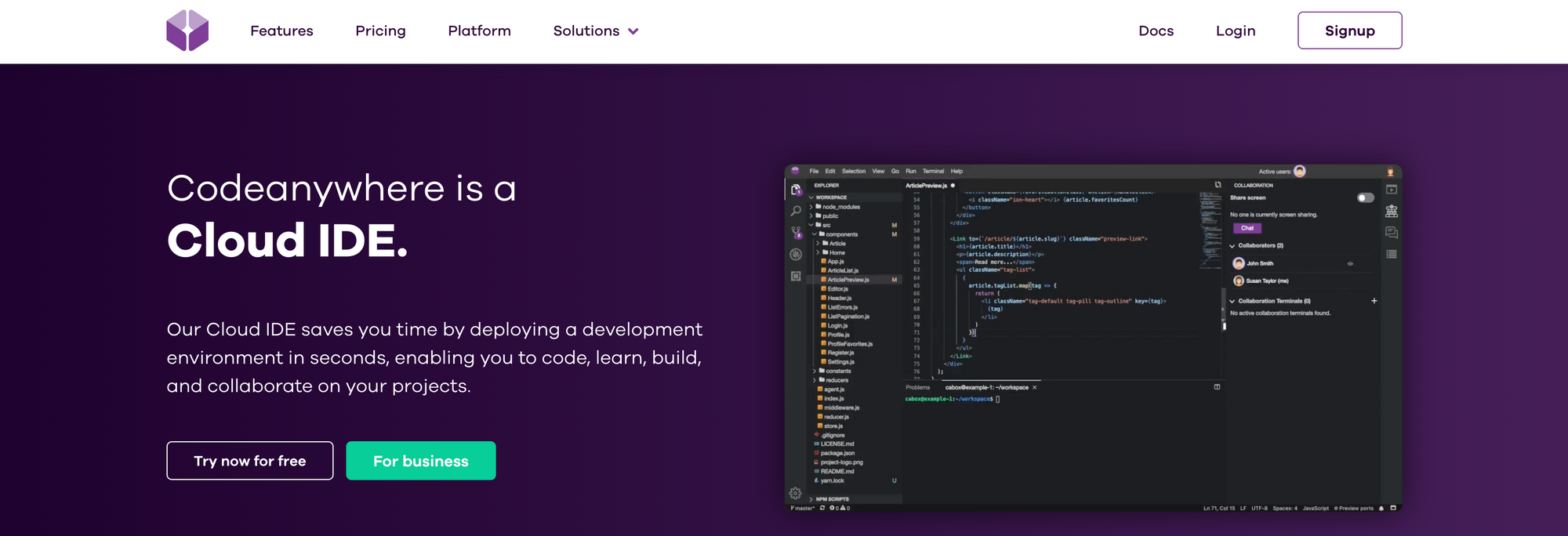
Task: Click the Codeanywhere purple cube logo
Action: 187,31
